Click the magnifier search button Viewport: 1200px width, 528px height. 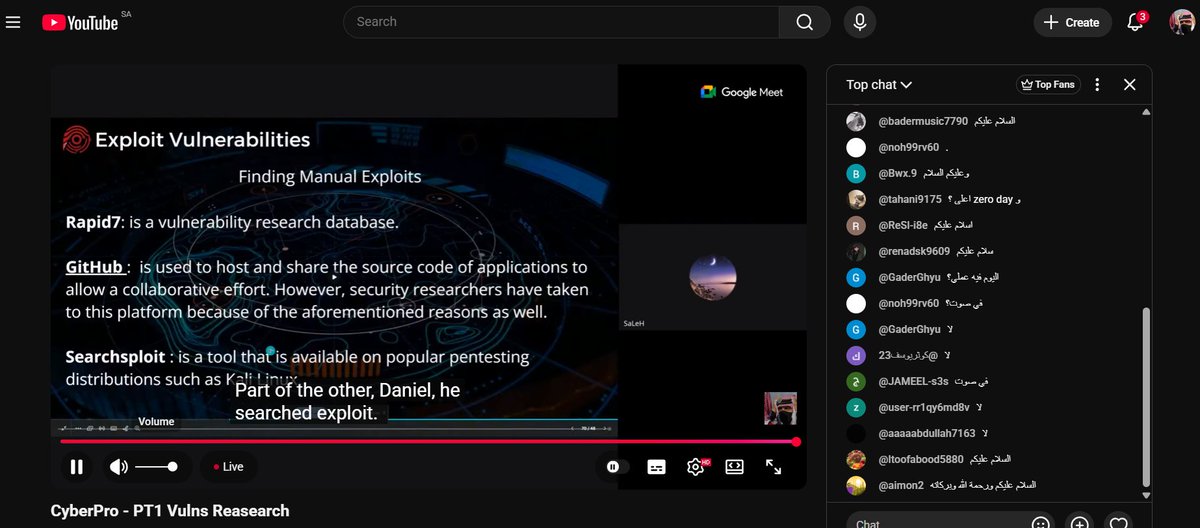pyautogui.click(x=805, y=22)
